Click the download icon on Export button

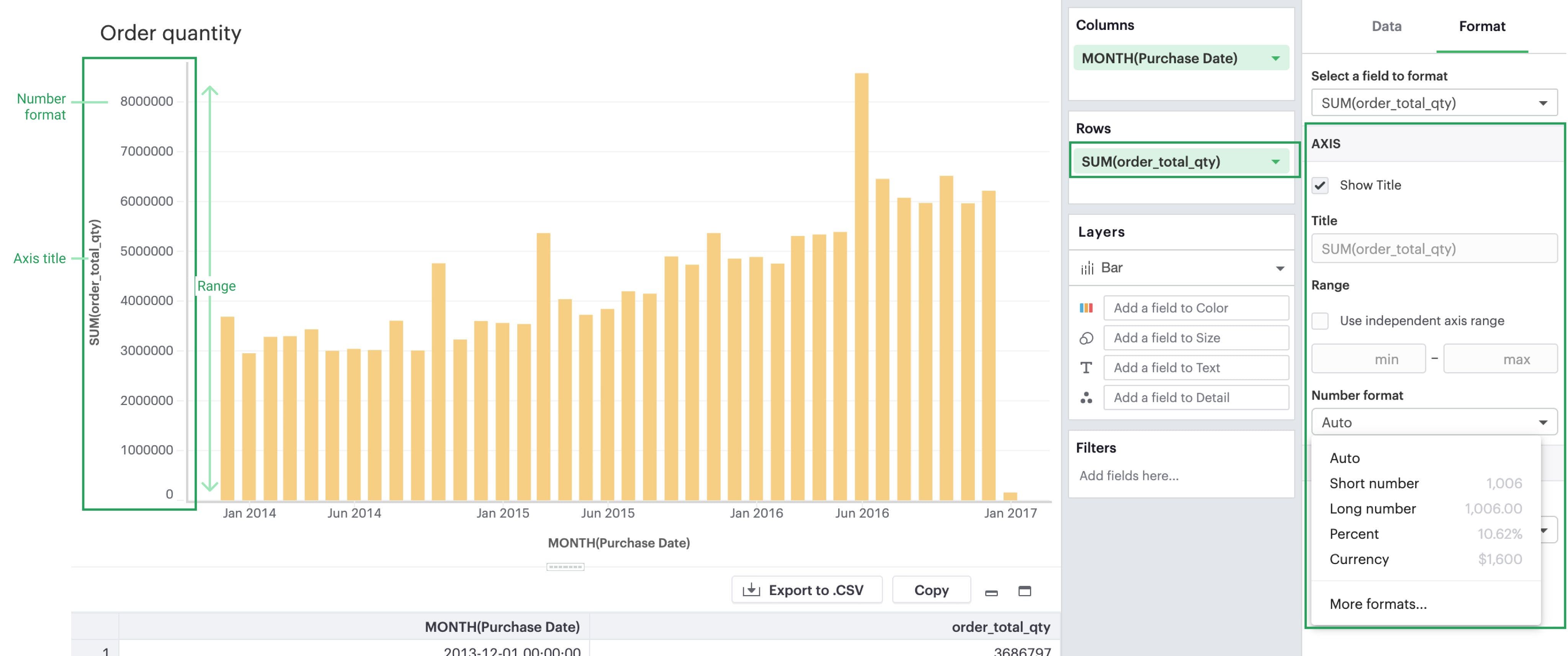point(751,590)
